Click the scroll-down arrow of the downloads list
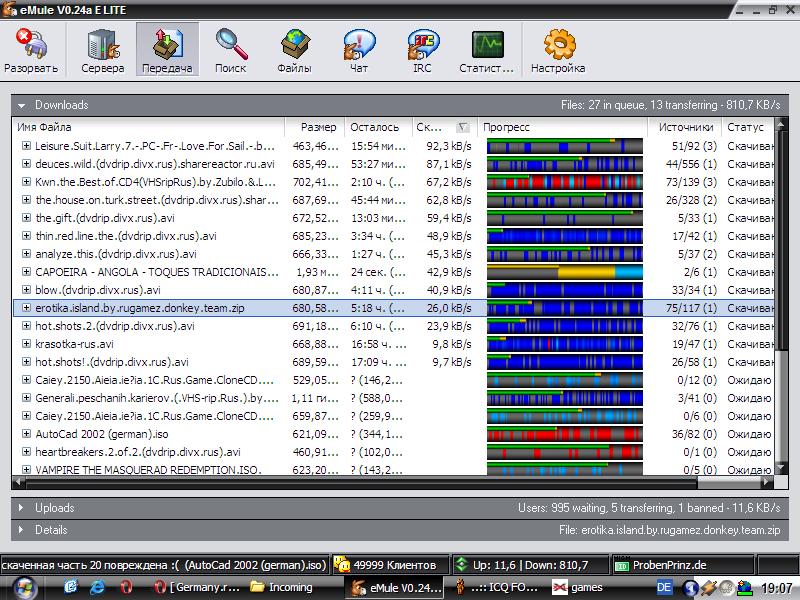 [780, 468]
